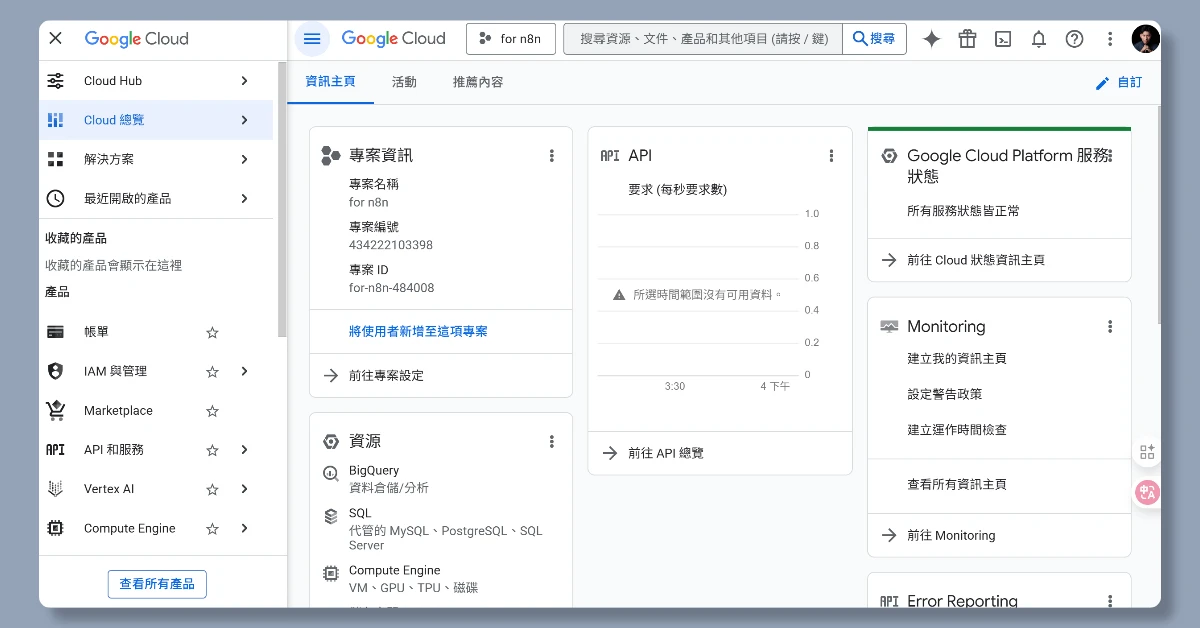Expand the 最近開啟的產品 submenu chevron

pos(245,199)
